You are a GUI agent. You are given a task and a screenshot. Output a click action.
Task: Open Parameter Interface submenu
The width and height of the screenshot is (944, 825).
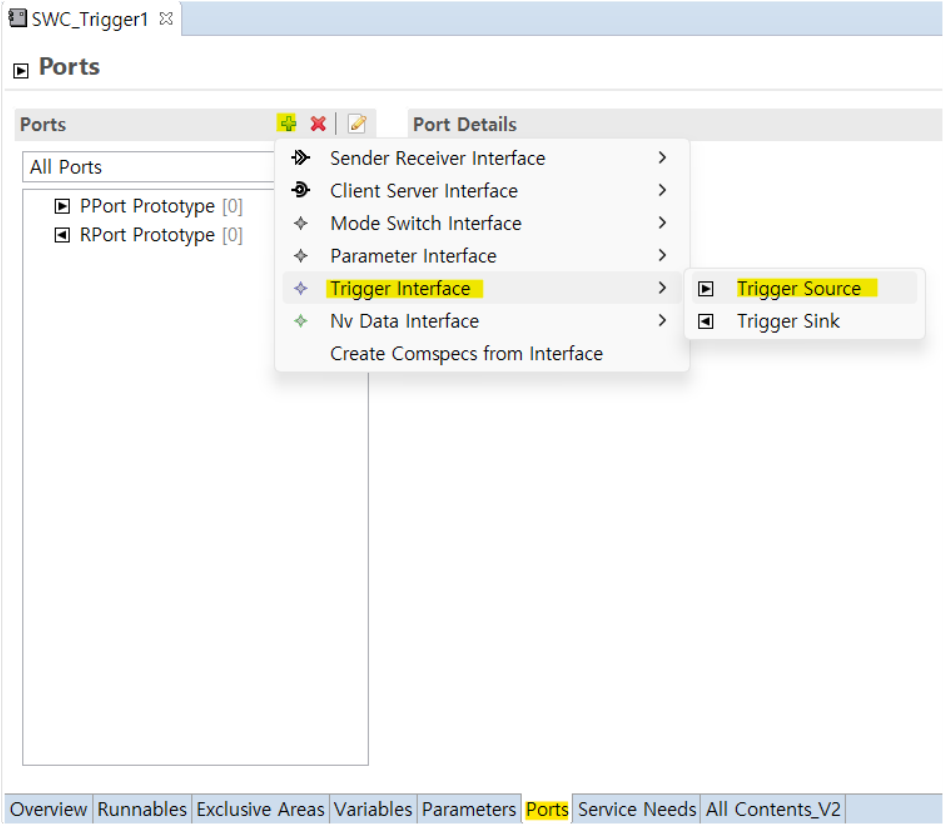tap(482, 255)
